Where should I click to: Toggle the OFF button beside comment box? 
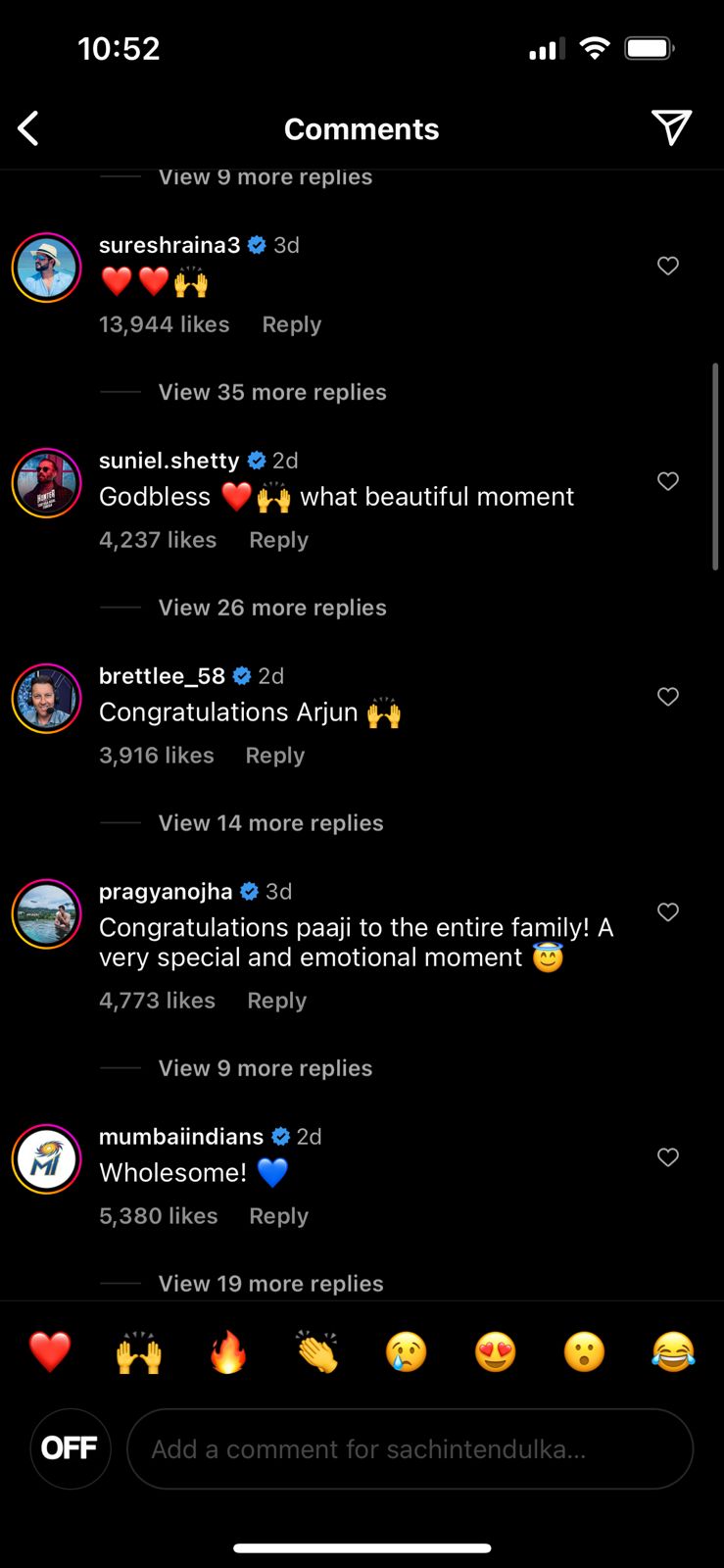point(70,1448)
